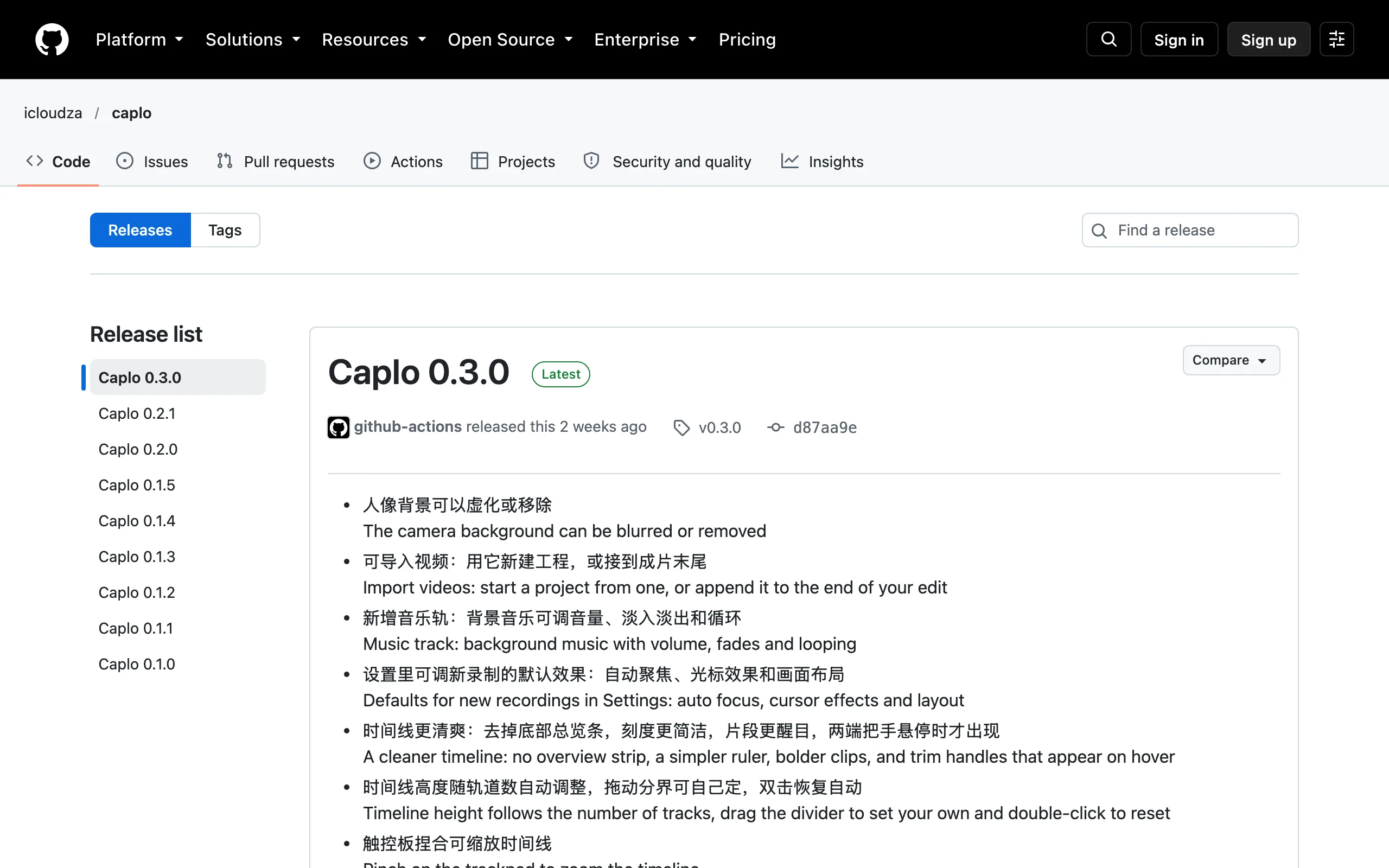Click the Actions play icon
Screen dimensions: 1389x868
(372, 161)
